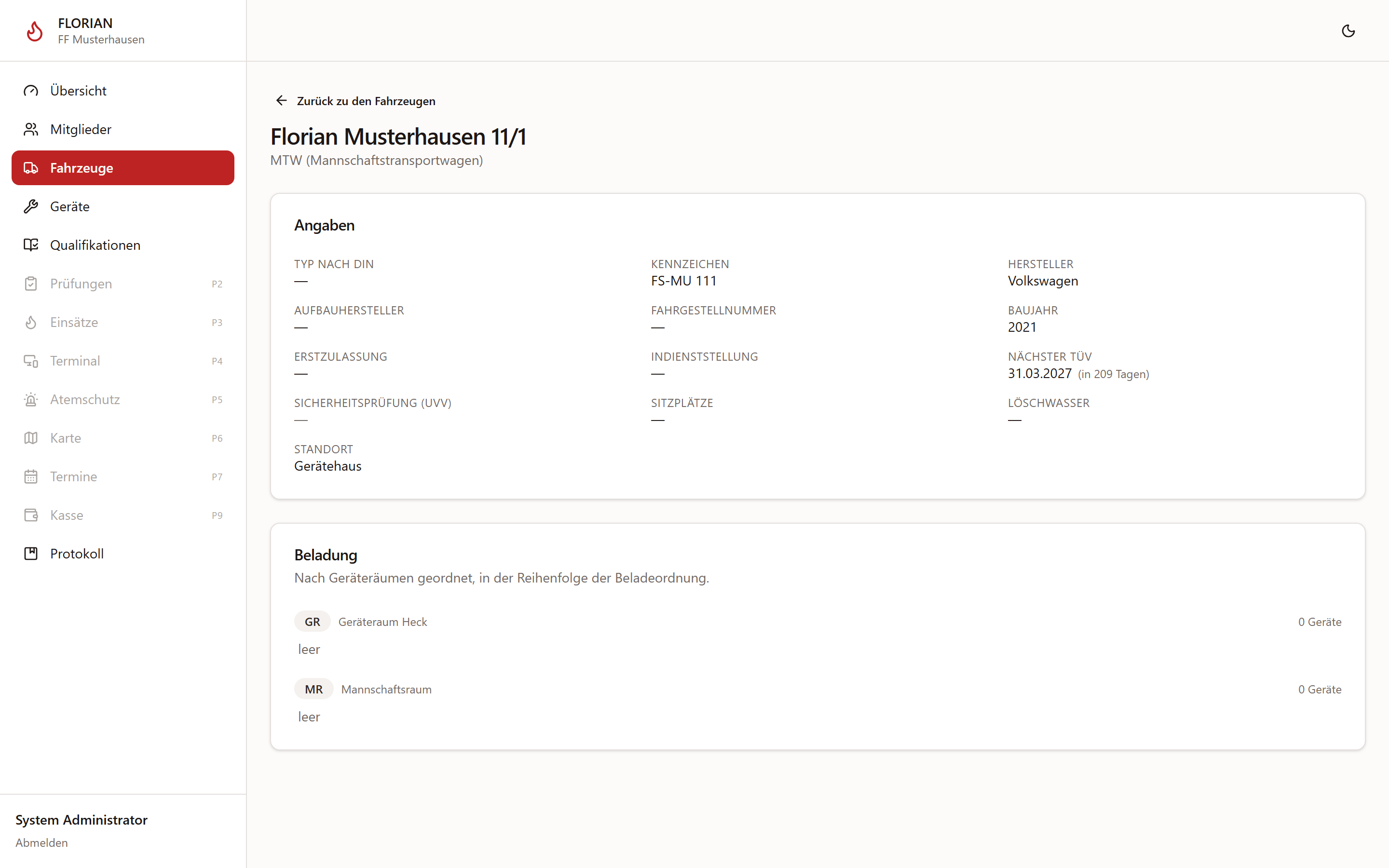Click the MR Mannschaftsraum badge
1389x868 pixels.
point(313,689)
